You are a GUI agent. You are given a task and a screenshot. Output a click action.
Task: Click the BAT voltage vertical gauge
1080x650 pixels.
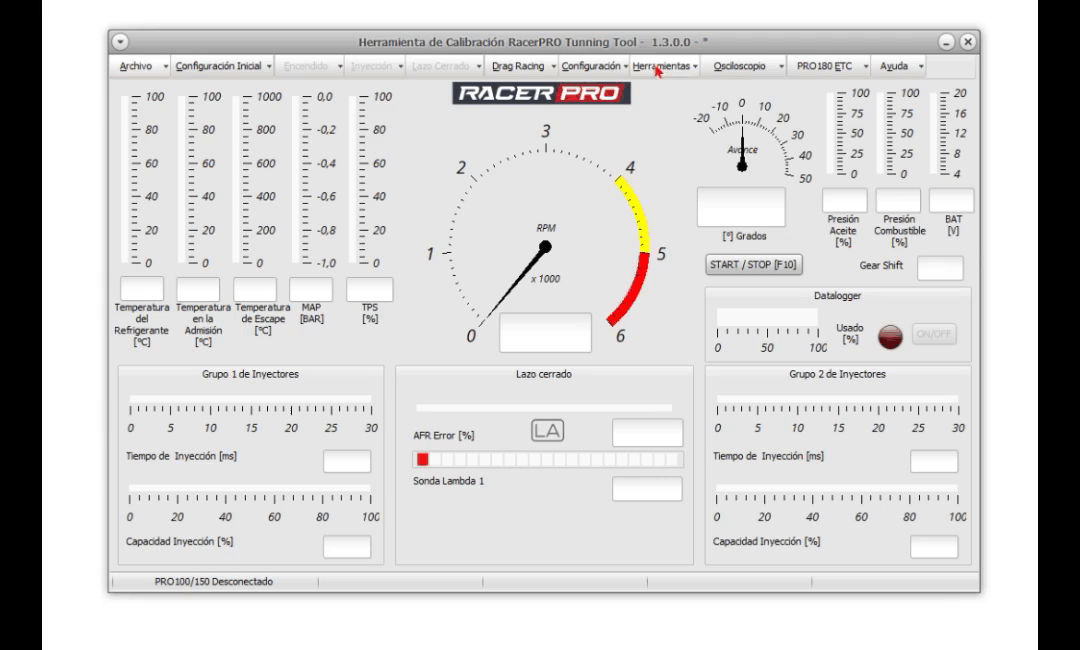point(949,134)
